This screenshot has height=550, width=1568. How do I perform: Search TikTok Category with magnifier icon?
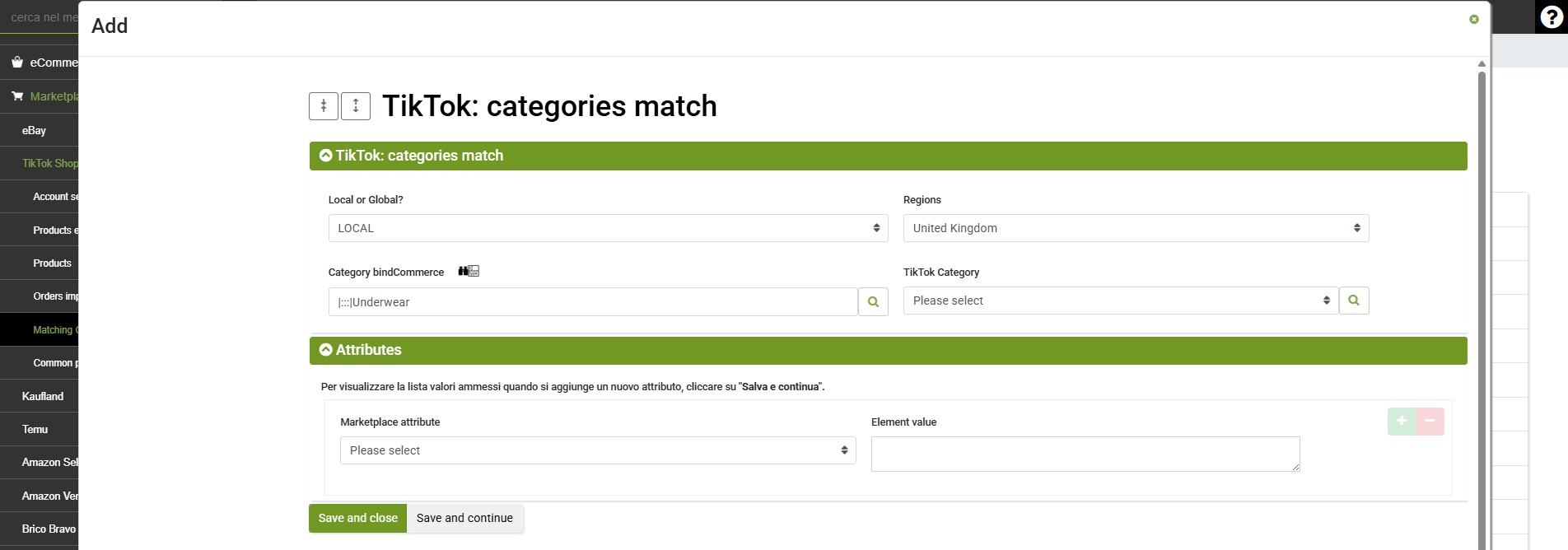1354,301
